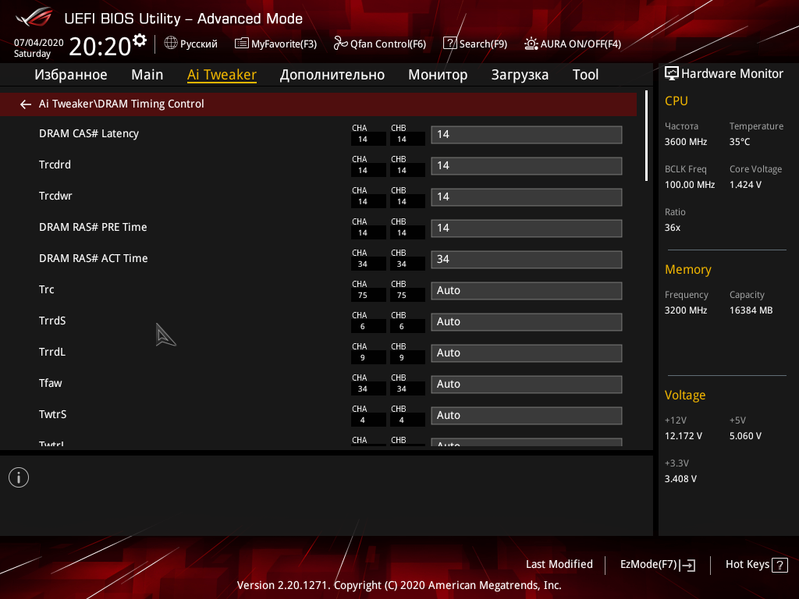This screenshot has width=799, height=599.
Task: Click the +3.3V reading 3.408 V
Action: 681,479
